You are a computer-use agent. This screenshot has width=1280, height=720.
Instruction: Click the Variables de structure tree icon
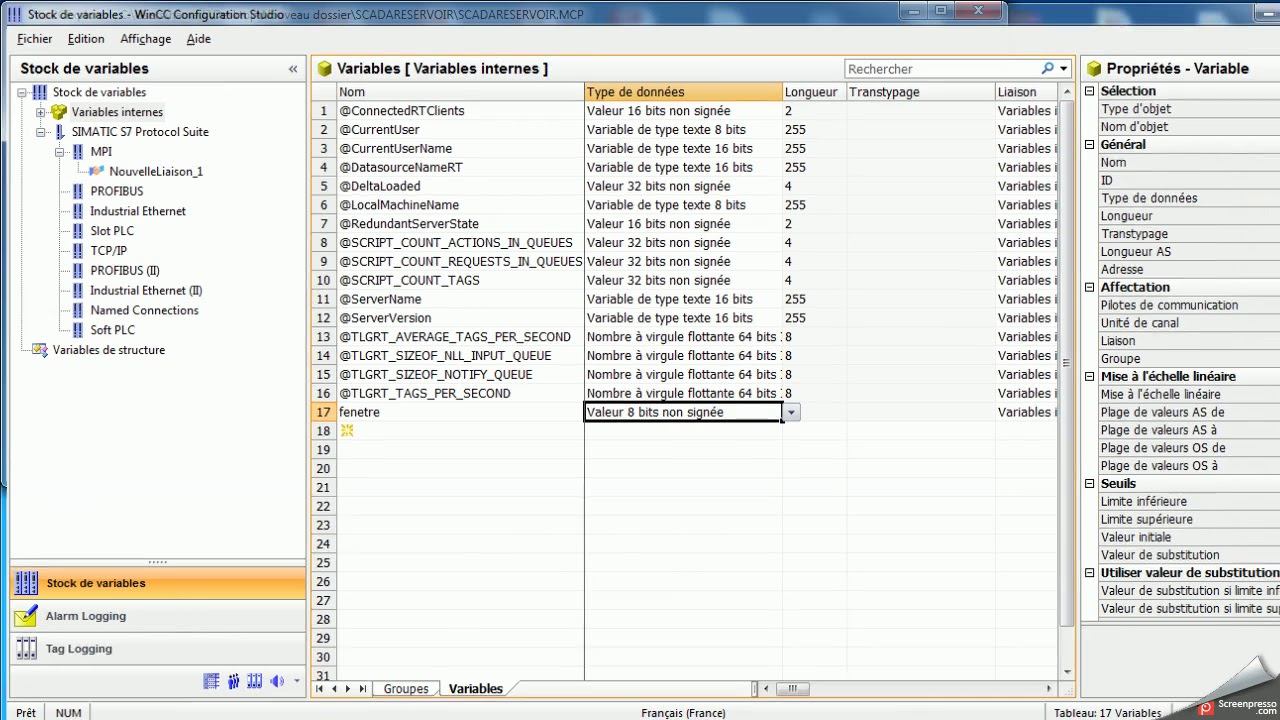pyautogui.click(x=40, y=350)
